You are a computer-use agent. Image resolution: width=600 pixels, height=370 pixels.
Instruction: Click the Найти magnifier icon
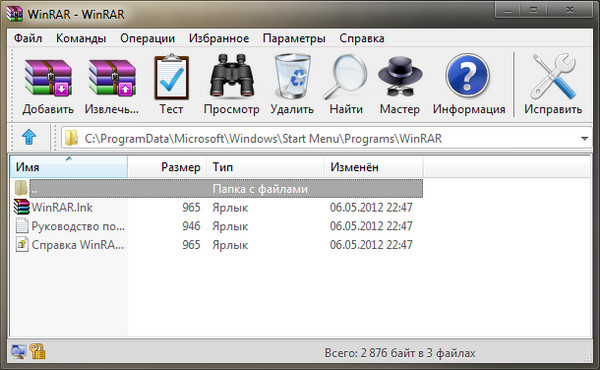(346, 77)
